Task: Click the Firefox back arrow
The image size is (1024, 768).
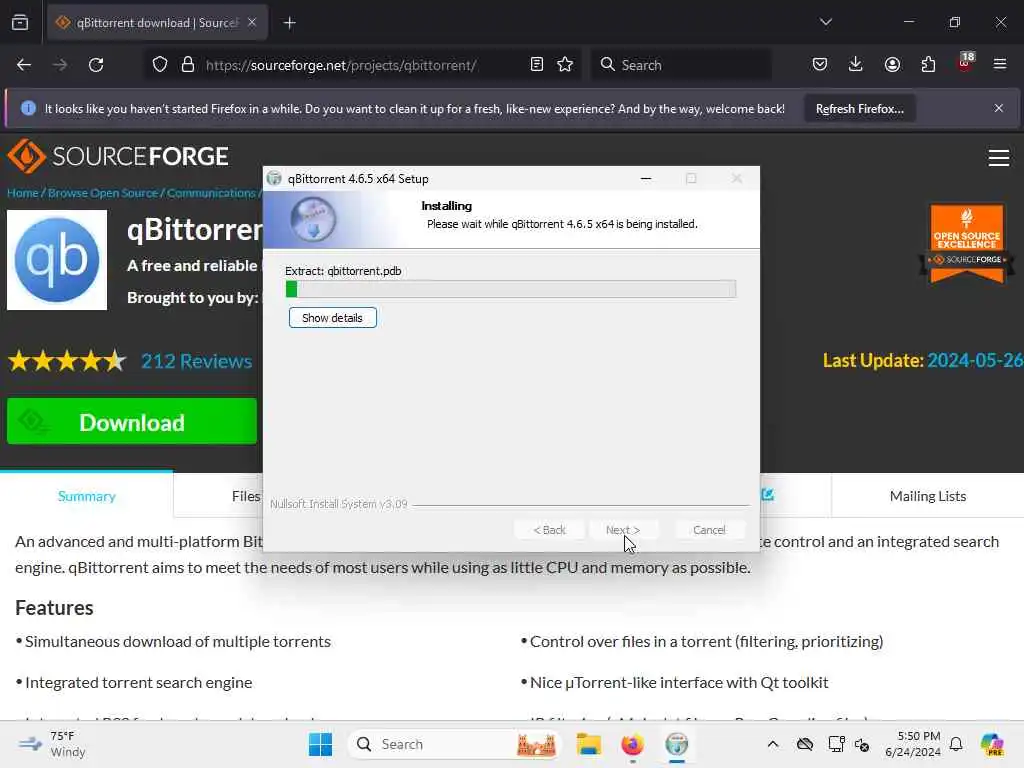Action: pos(24,65)
